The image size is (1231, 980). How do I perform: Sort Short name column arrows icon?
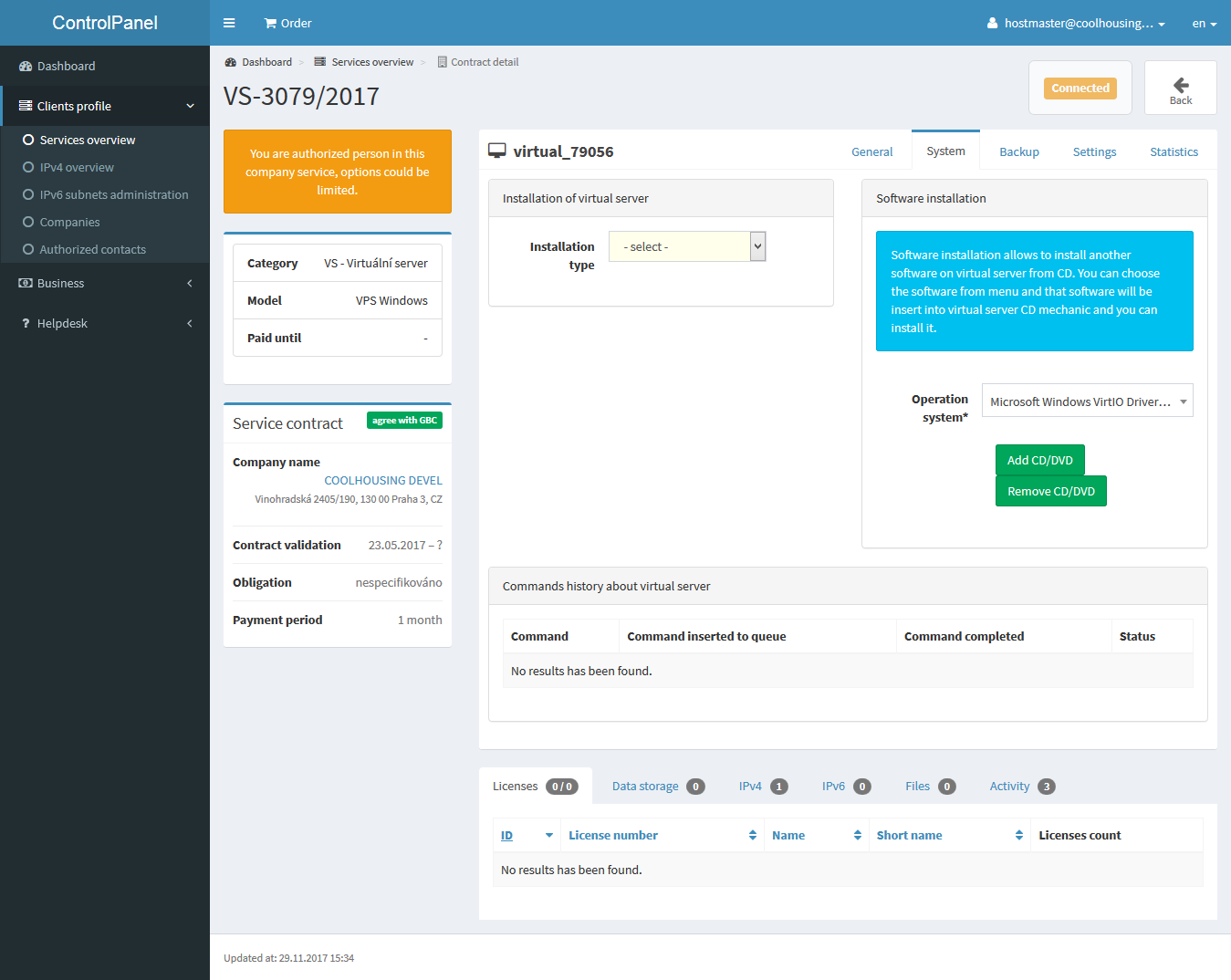click(x=1019, y=835)
